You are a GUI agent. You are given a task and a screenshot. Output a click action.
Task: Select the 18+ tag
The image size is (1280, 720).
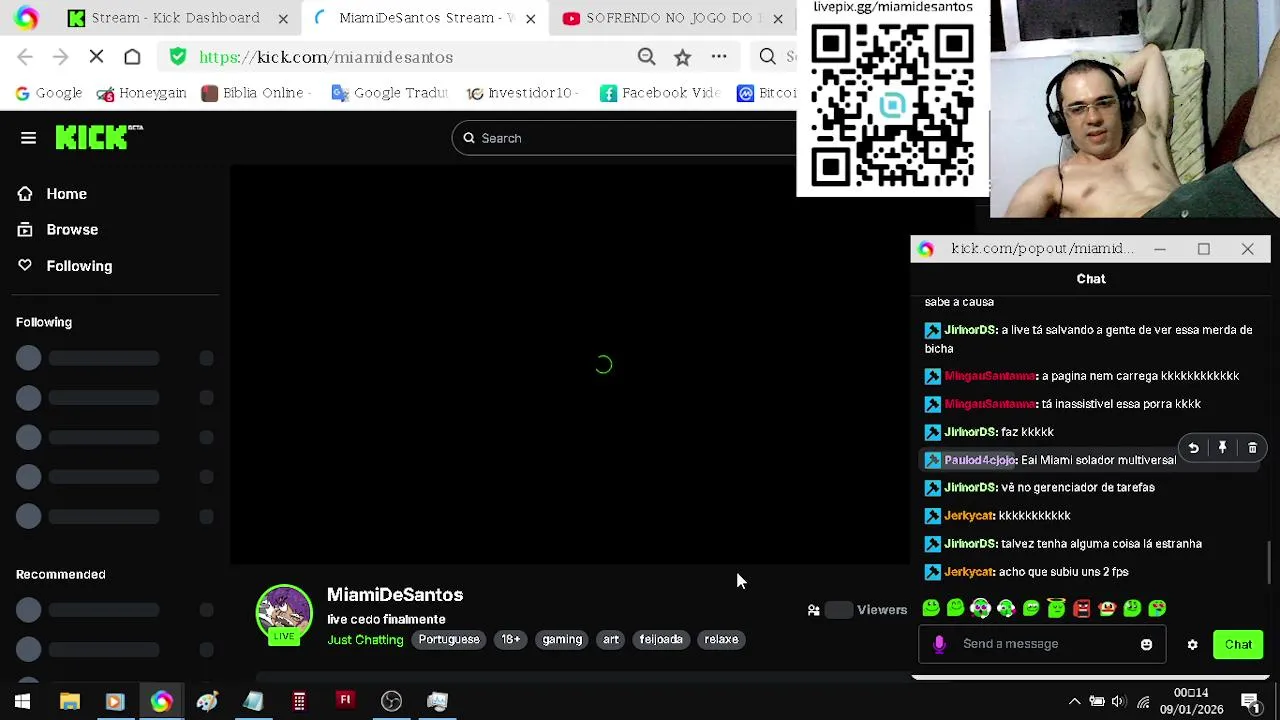(511, 640)
